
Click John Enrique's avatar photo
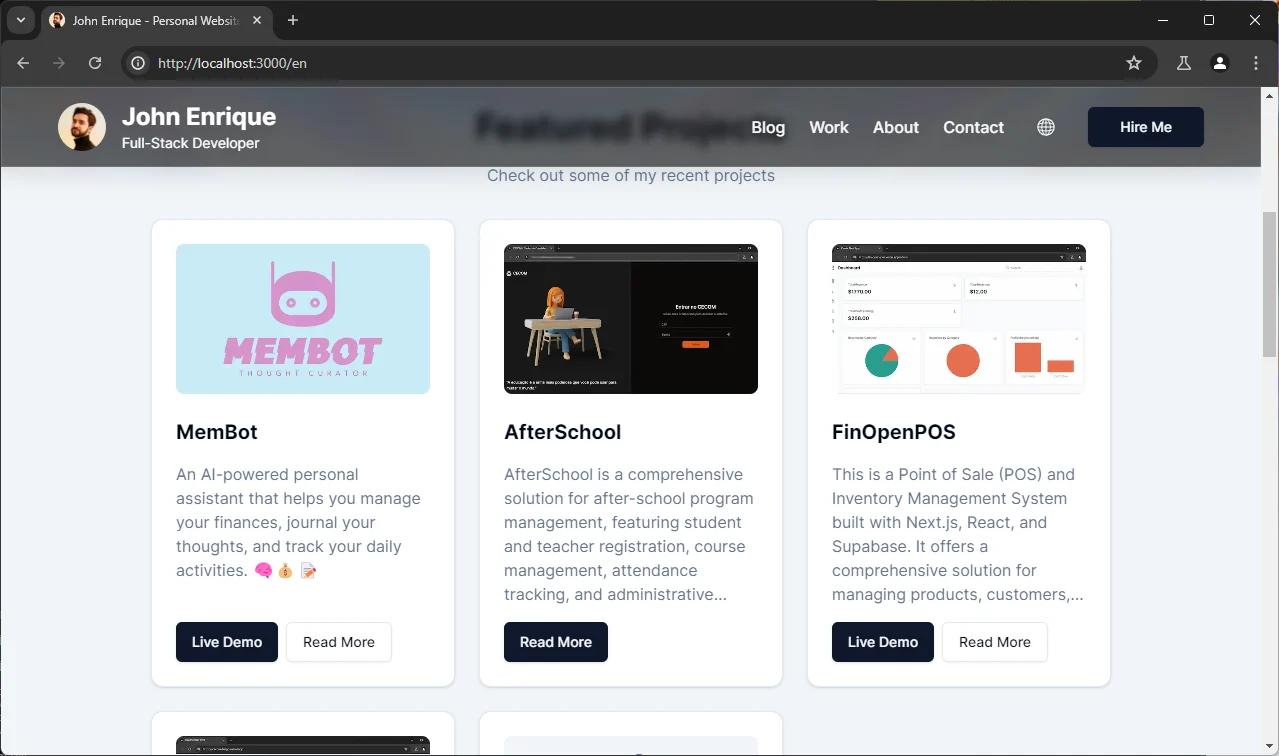82,127
